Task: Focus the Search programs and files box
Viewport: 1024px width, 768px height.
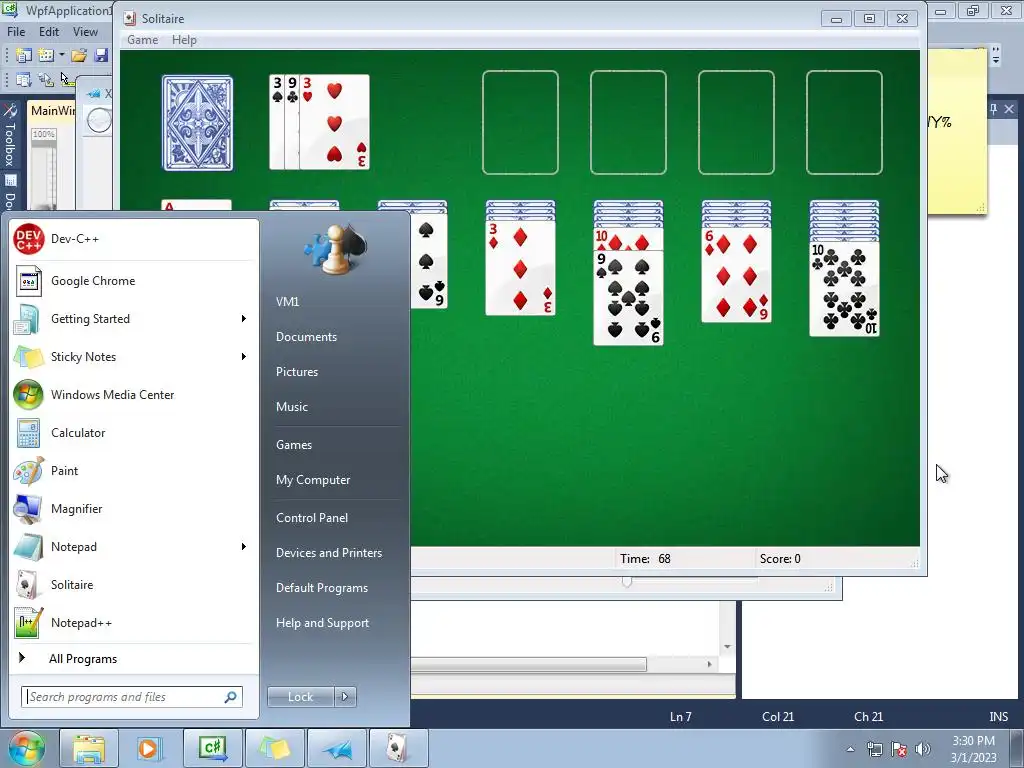Action: pos(131,697)
